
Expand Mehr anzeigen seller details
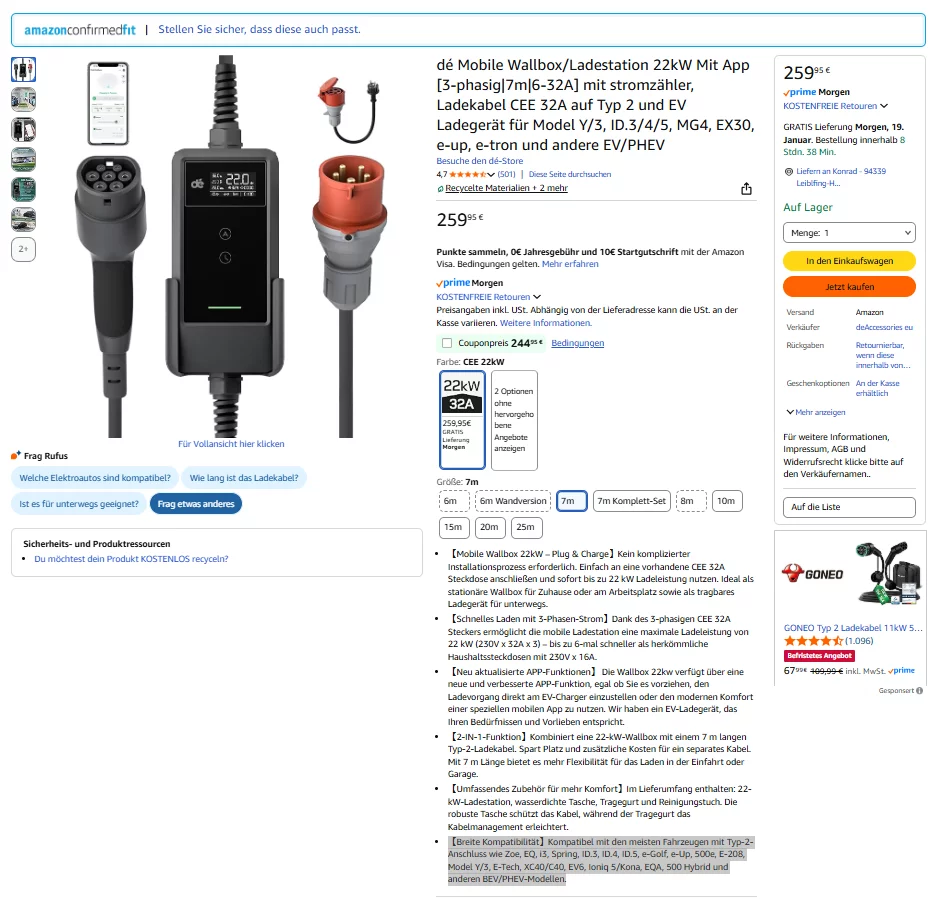coord(816,412)
